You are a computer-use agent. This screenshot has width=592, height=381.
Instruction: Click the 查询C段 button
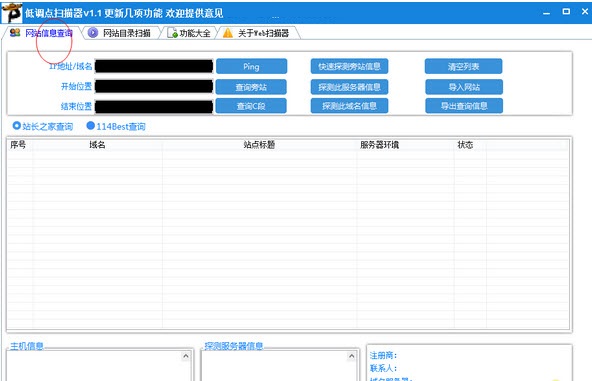point(251,106)
